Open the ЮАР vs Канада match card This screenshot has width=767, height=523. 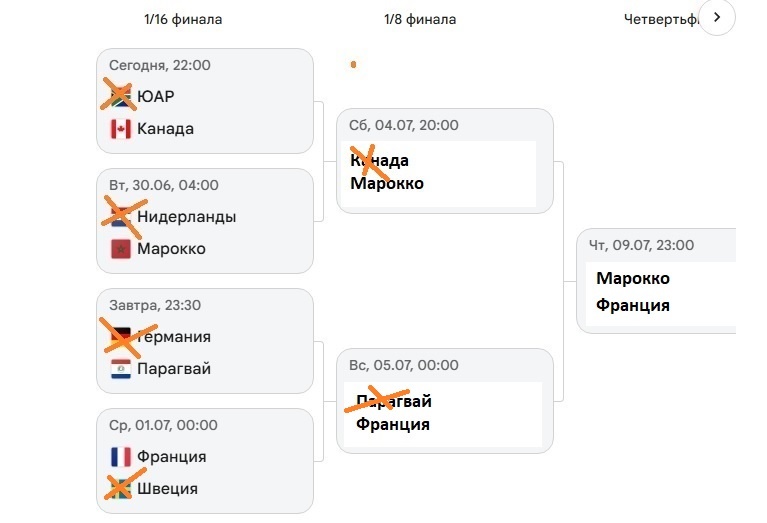(x=205, y=101)
